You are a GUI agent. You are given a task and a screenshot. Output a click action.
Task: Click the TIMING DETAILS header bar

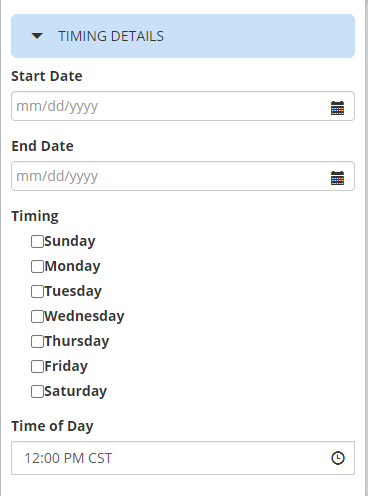click(x=183, y=36)
